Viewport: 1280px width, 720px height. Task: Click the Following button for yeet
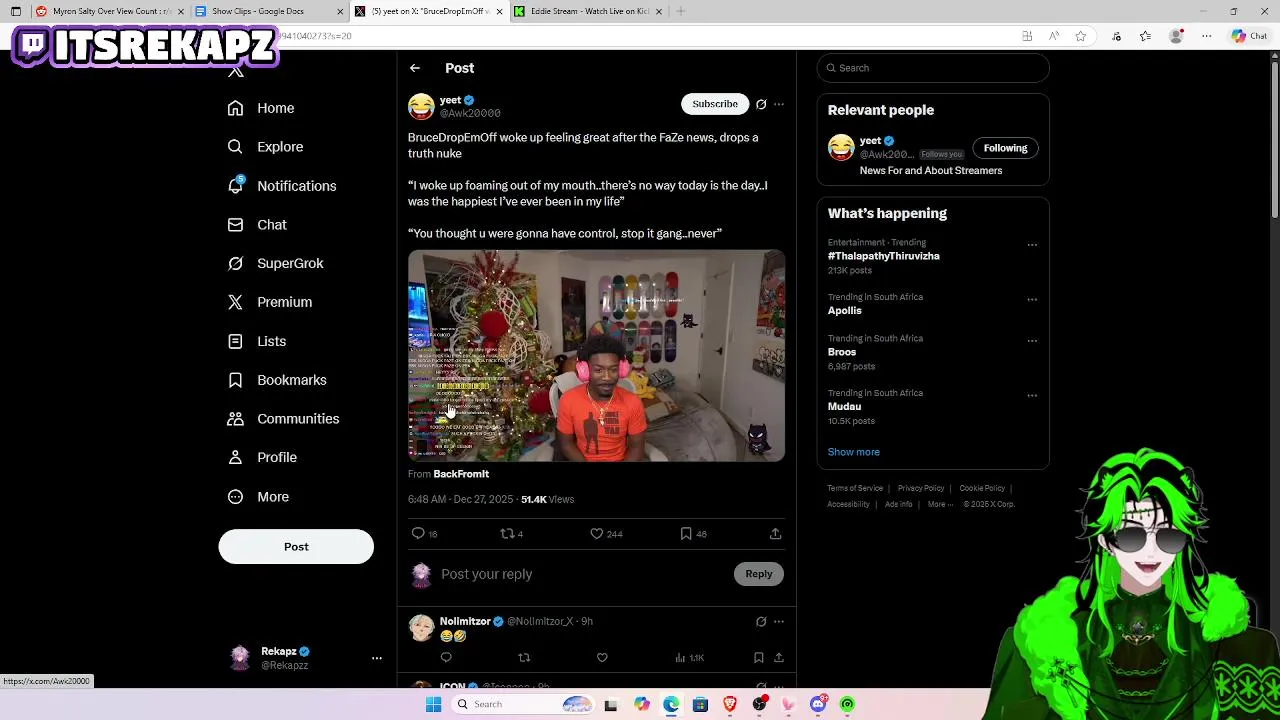pos(1005,148)
